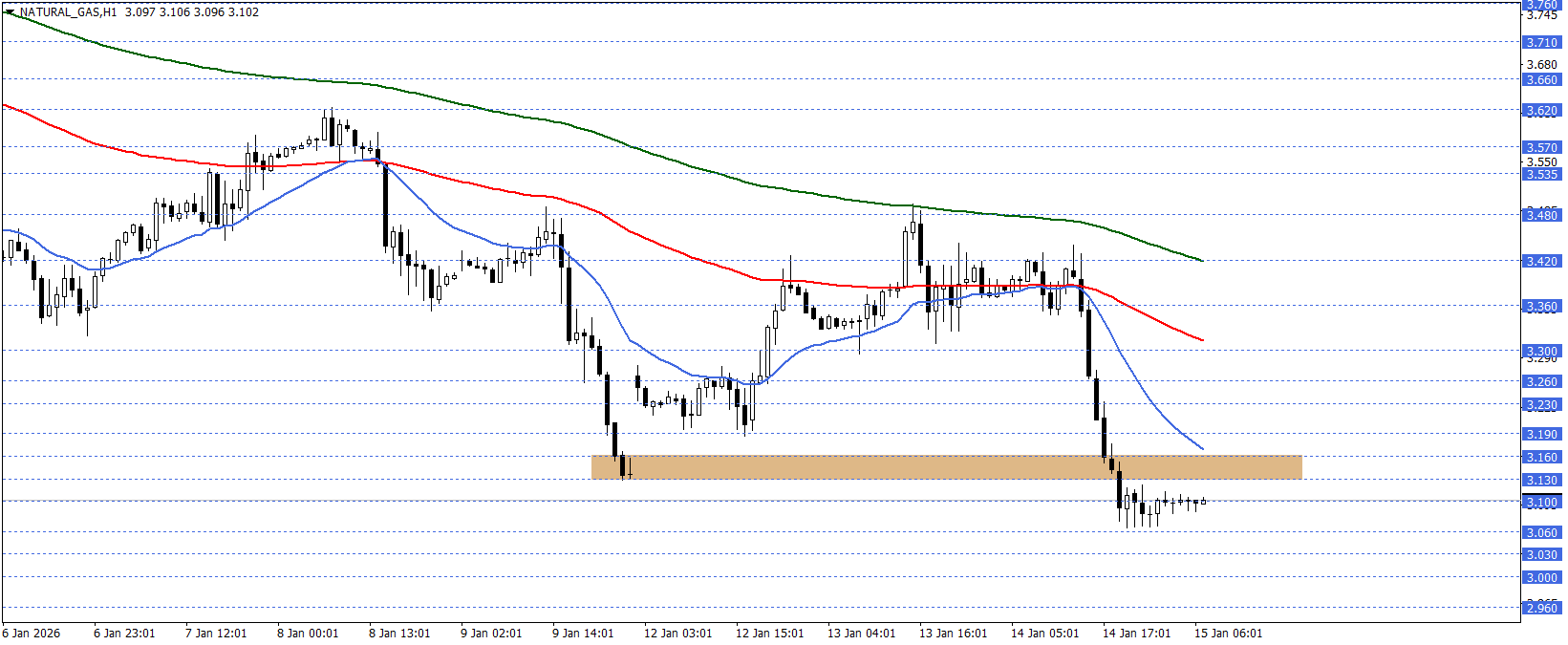This screenshot has height=645, width=1568.
Task: Click the 3.480 price level label
Action: coord(1540,216)
